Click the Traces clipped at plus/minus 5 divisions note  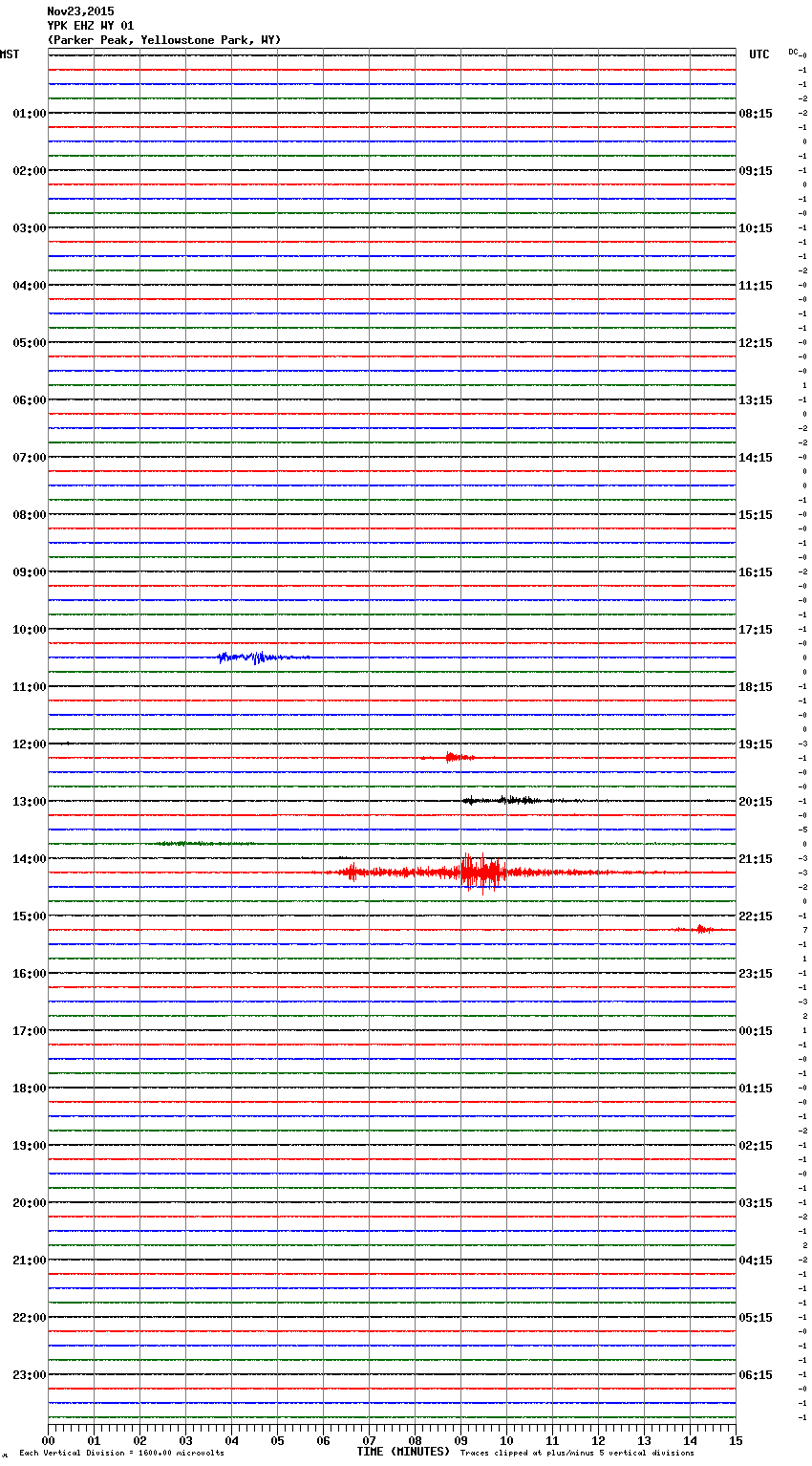[577, 1454]
